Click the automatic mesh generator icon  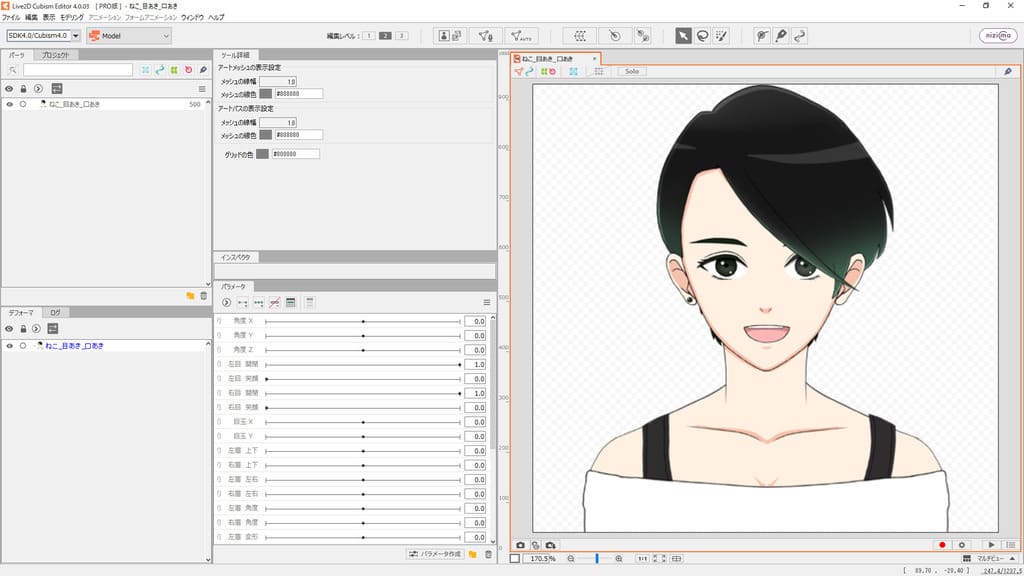521,36
